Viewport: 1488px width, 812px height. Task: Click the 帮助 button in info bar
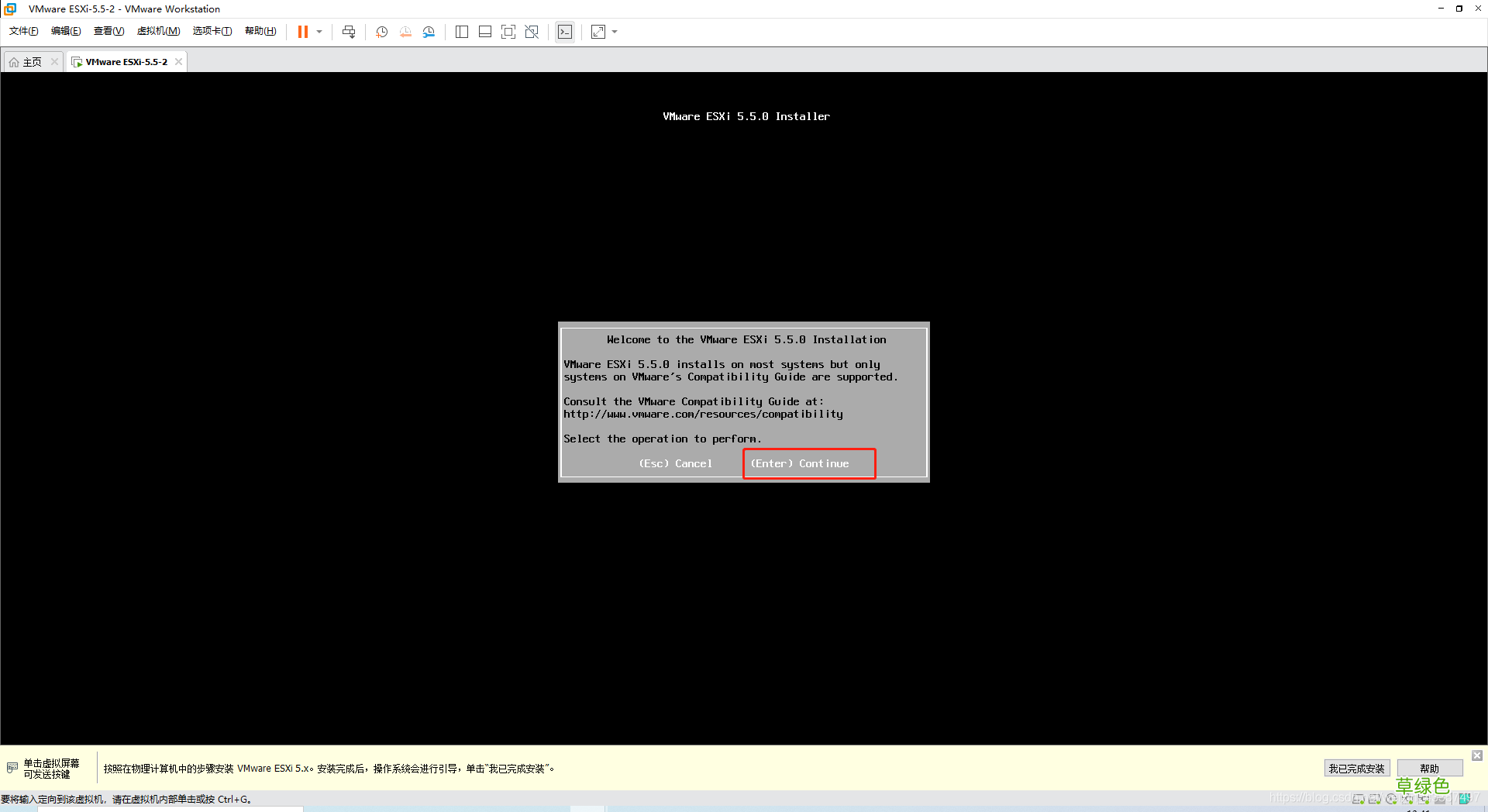point(1429,769)
